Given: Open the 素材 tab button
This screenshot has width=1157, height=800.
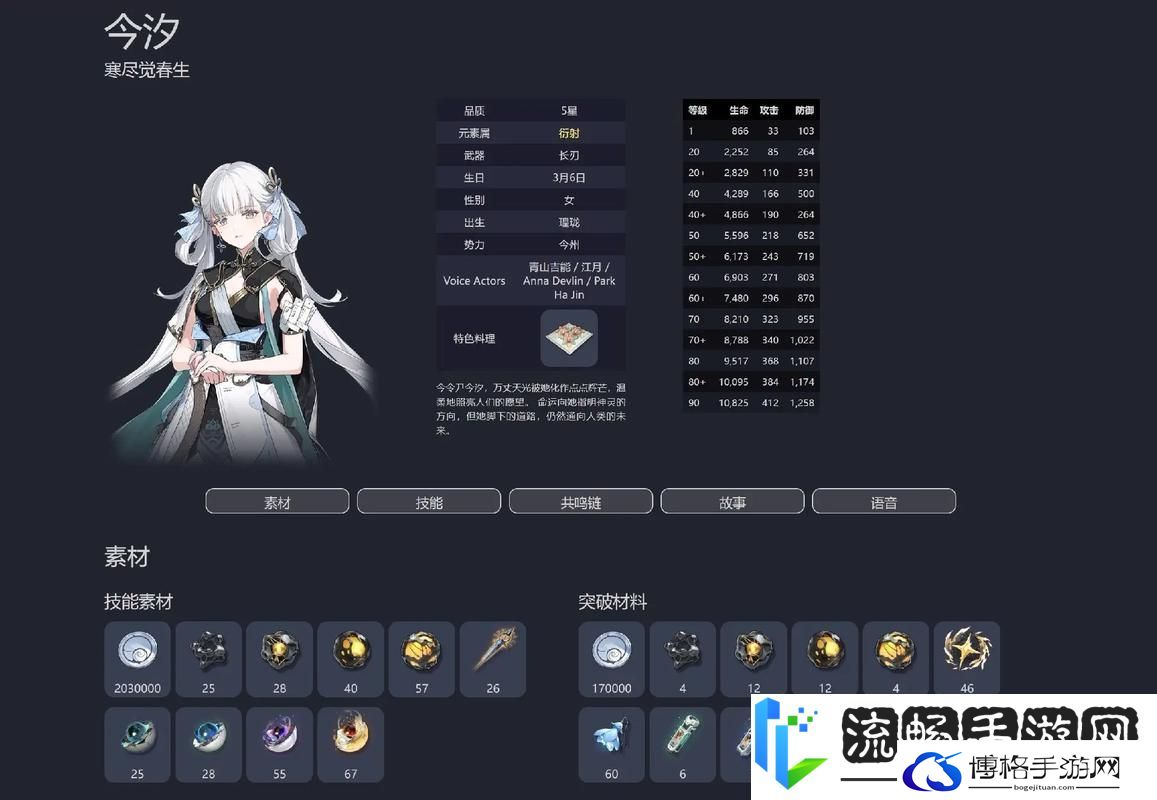Looking at the screenshot, I should tap(277, 502).
